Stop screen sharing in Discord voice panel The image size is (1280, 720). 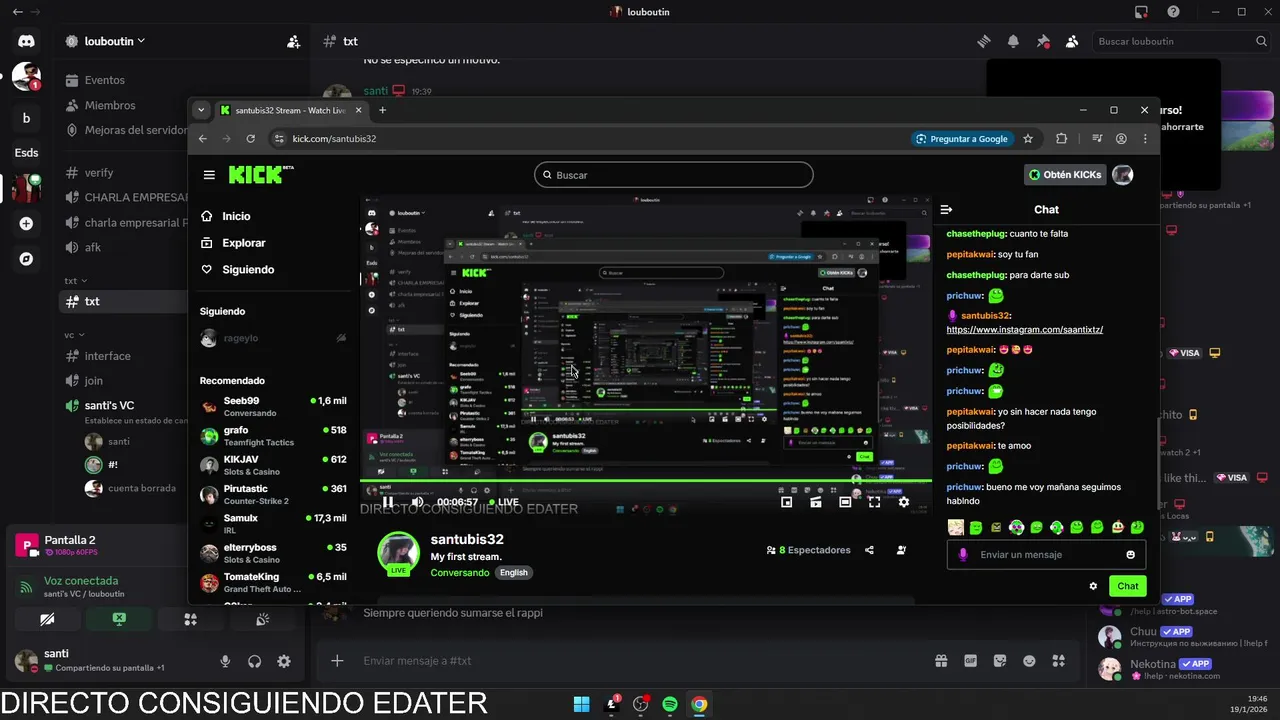(x=119, y=620)
